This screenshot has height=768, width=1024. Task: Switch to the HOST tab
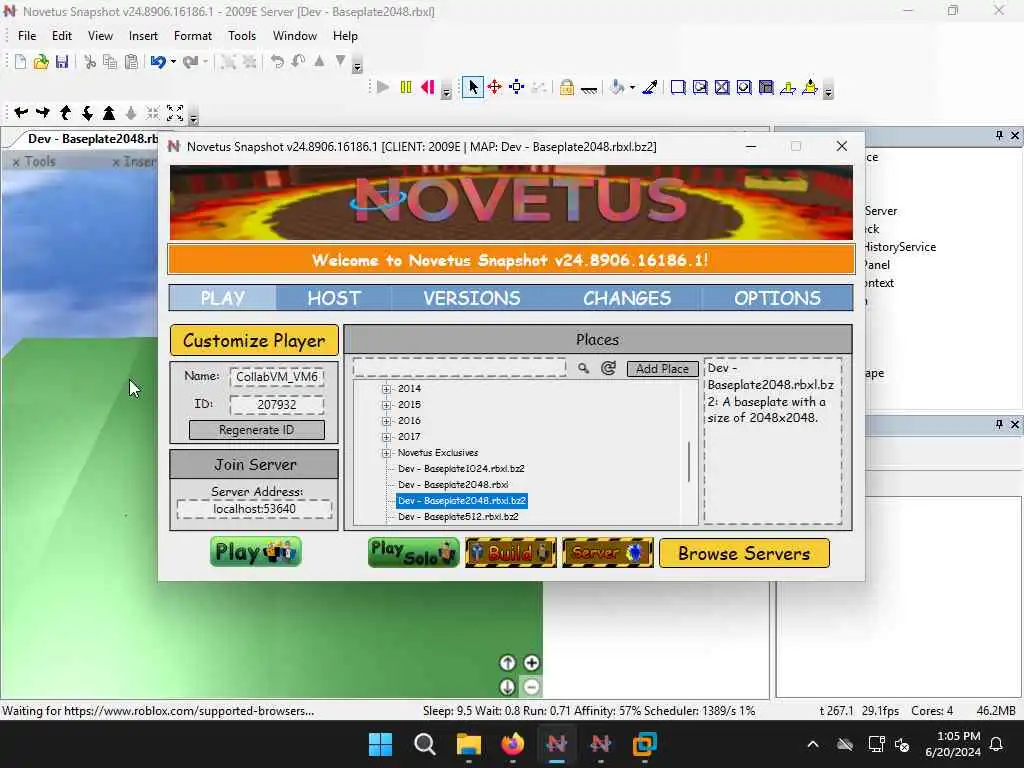334,298
